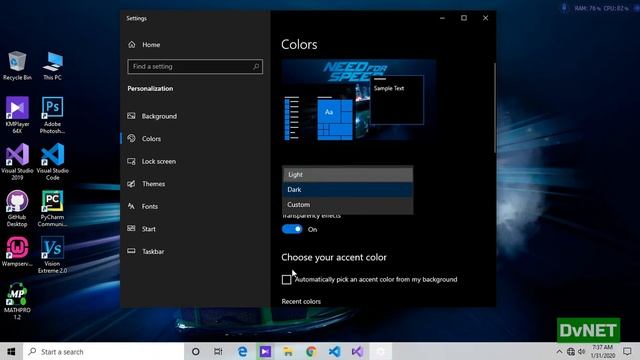Click the taskbar Start a search box

click(x=103, y=351)
